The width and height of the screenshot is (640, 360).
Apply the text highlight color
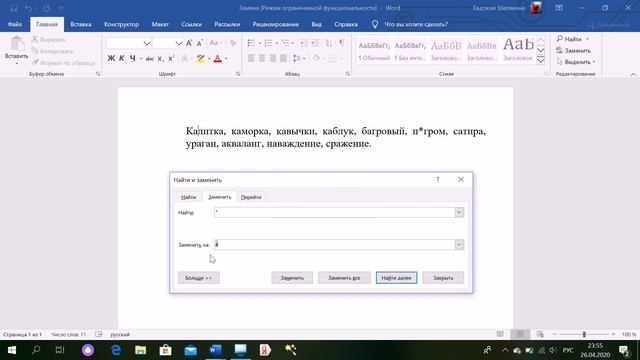point(200,59)
